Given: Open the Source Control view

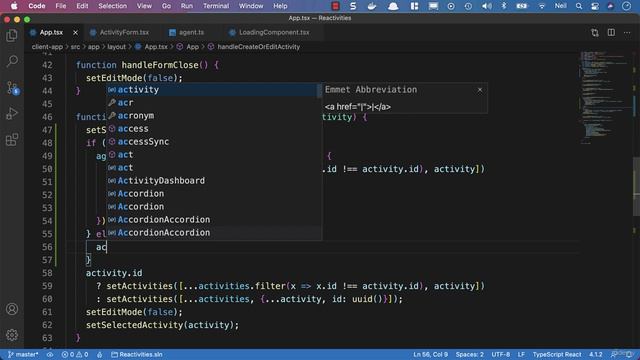Looking at the screenshot, I should pos(12,87).
